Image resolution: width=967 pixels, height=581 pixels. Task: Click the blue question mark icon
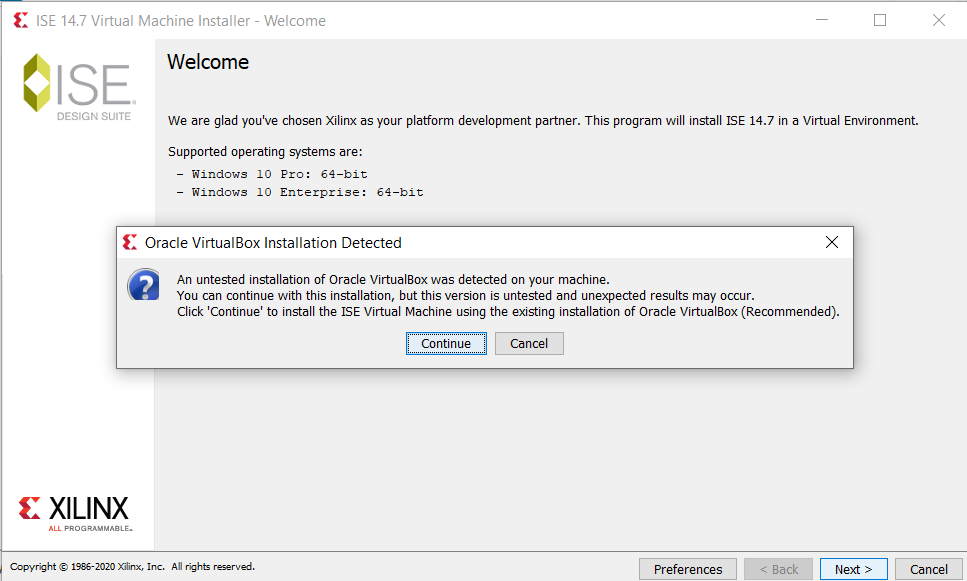tap(143, 286)
